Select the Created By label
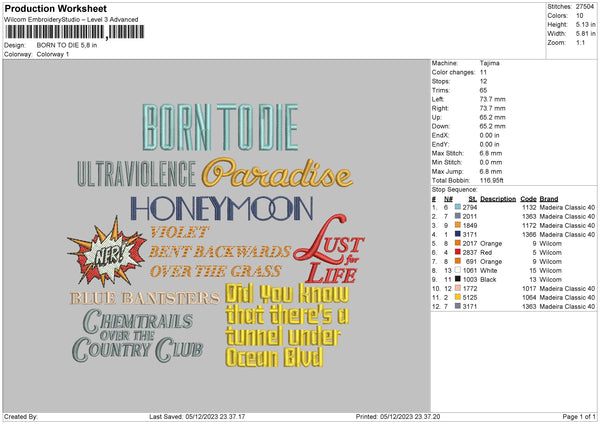Screen dimensions: 600x424 point(21,417)
